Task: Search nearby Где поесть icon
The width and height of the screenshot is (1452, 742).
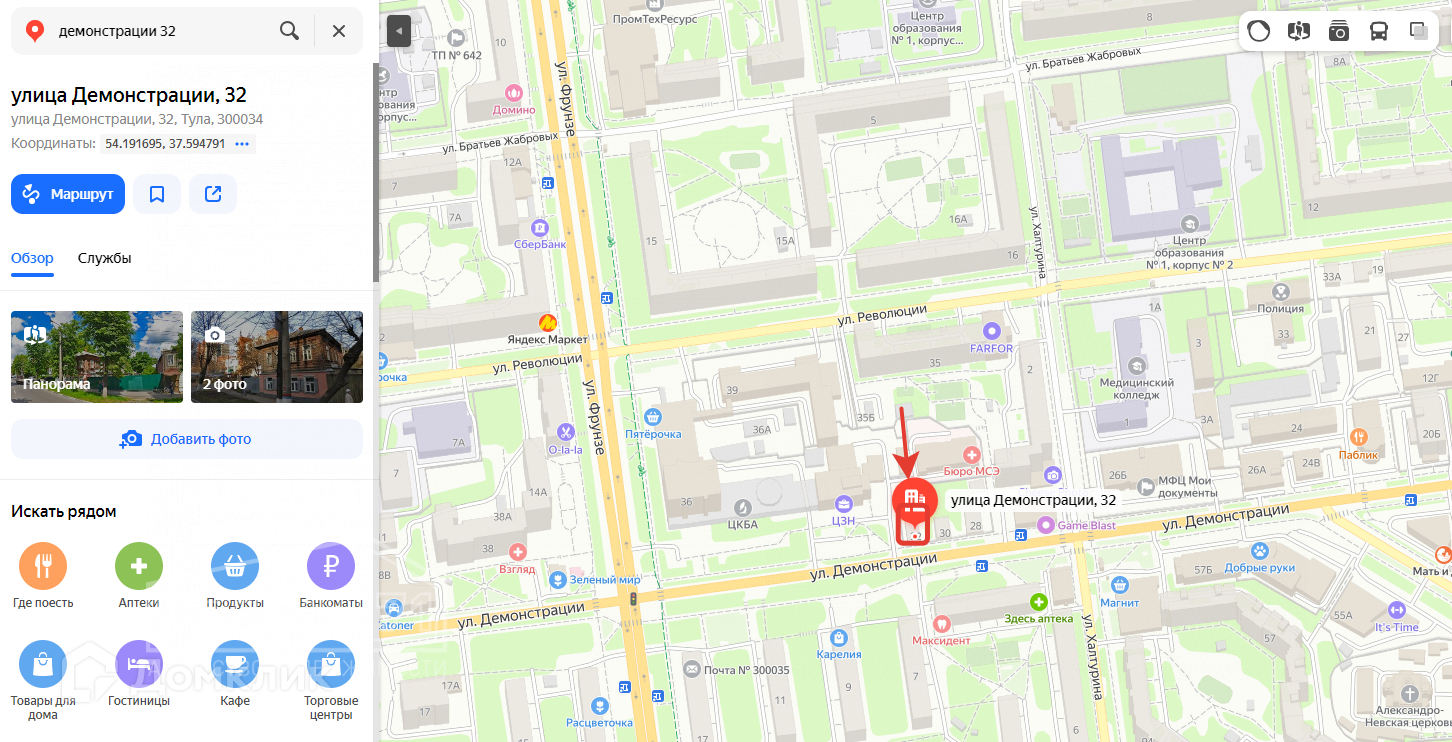Action: click(43, 567)
